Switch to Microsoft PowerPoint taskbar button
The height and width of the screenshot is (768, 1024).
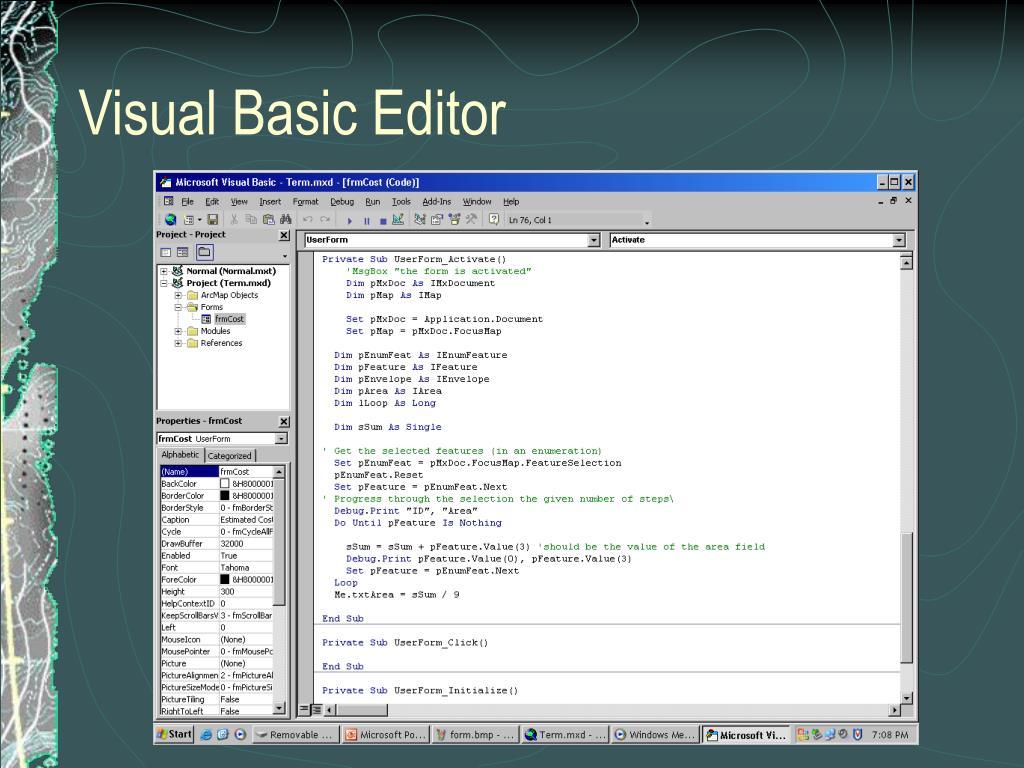pyautogui.click(x=386, y=735)
